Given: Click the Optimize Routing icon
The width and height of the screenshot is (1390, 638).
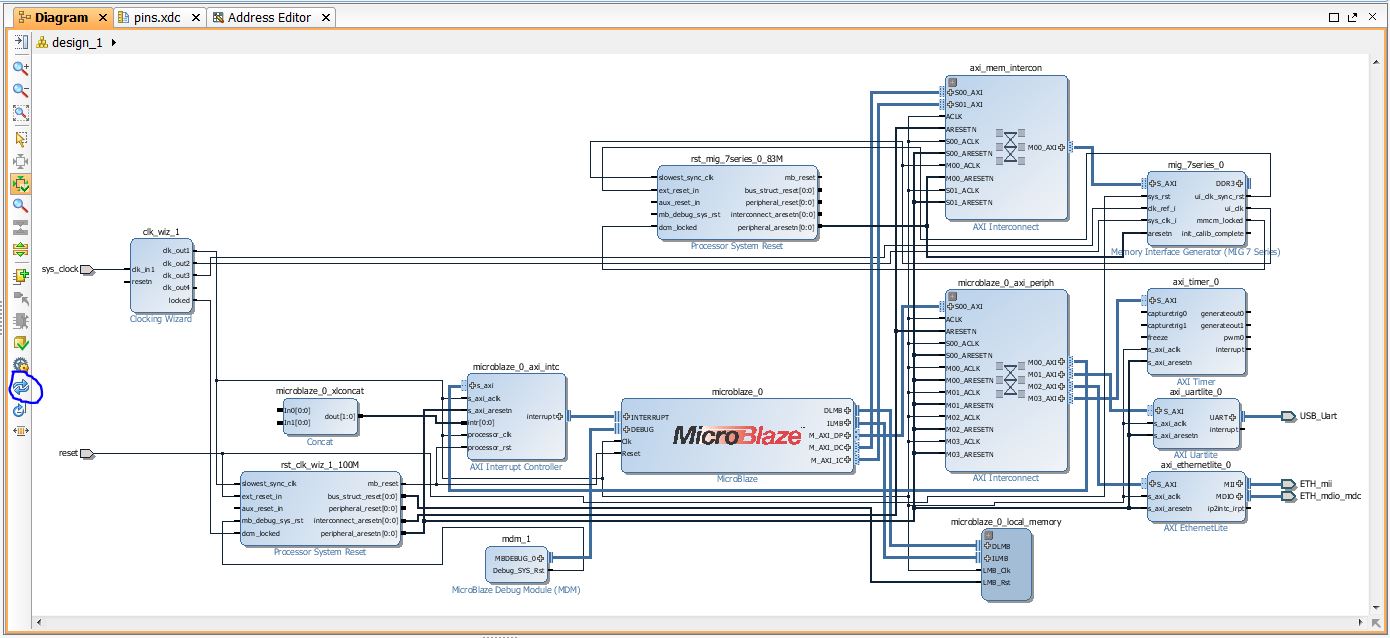Looking at the screenshot, I should tap(20, 409).
